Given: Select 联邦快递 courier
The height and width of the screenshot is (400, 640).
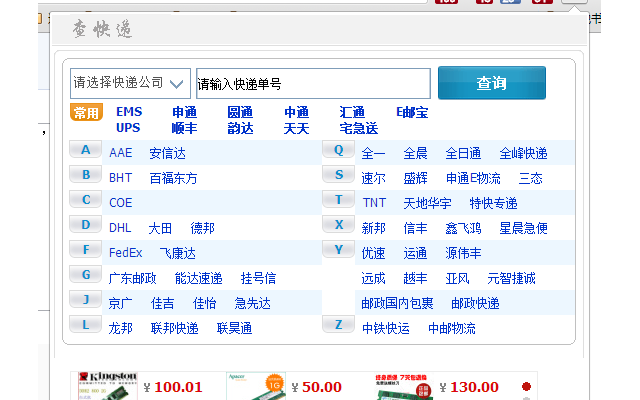Looking at the screenshot, I should (174, 328).
